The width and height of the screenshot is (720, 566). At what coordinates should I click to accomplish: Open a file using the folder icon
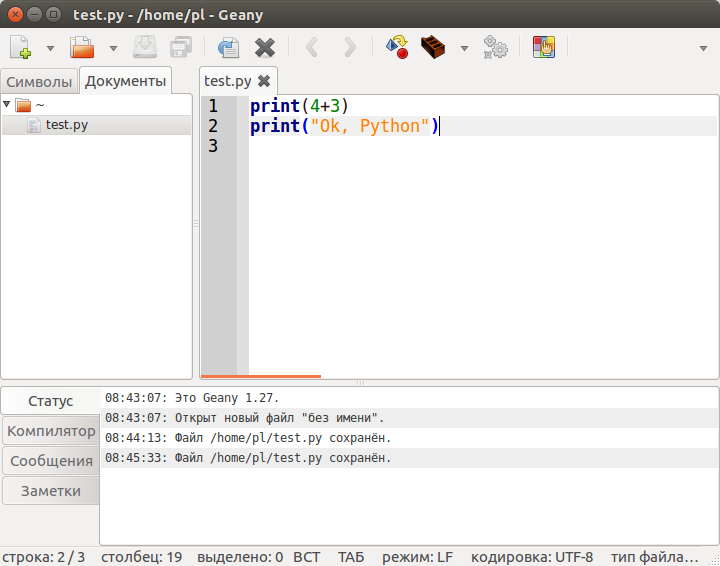coord(81,47)
